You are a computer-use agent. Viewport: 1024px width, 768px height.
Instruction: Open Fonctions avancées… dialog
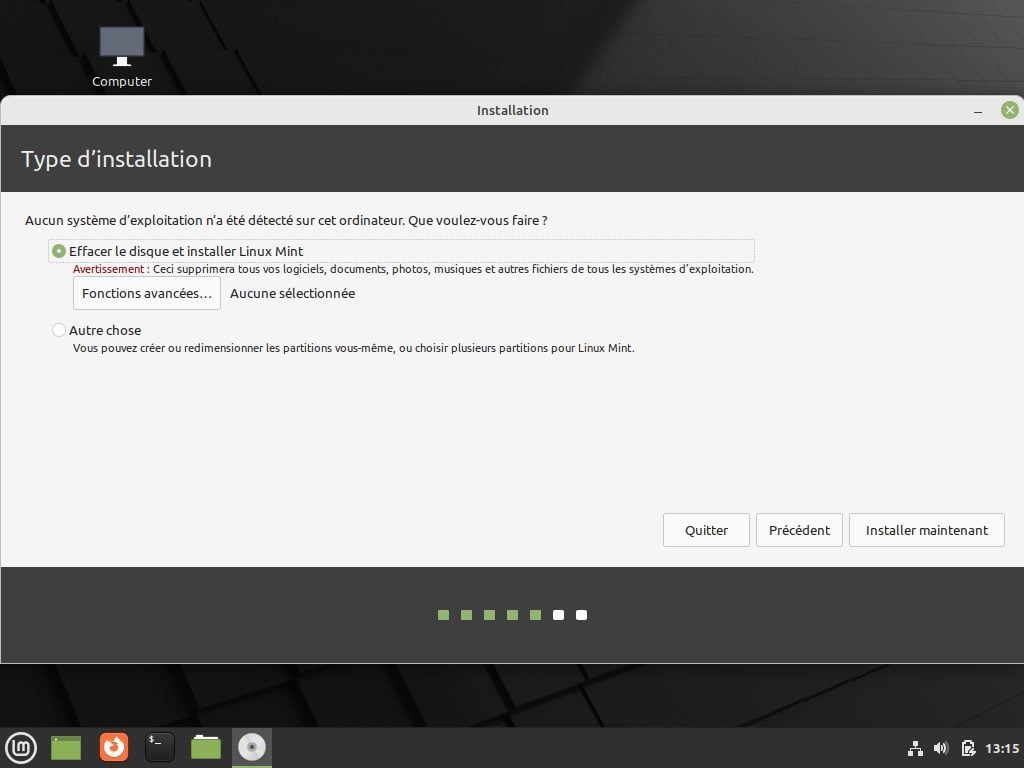tap(147, 293)
